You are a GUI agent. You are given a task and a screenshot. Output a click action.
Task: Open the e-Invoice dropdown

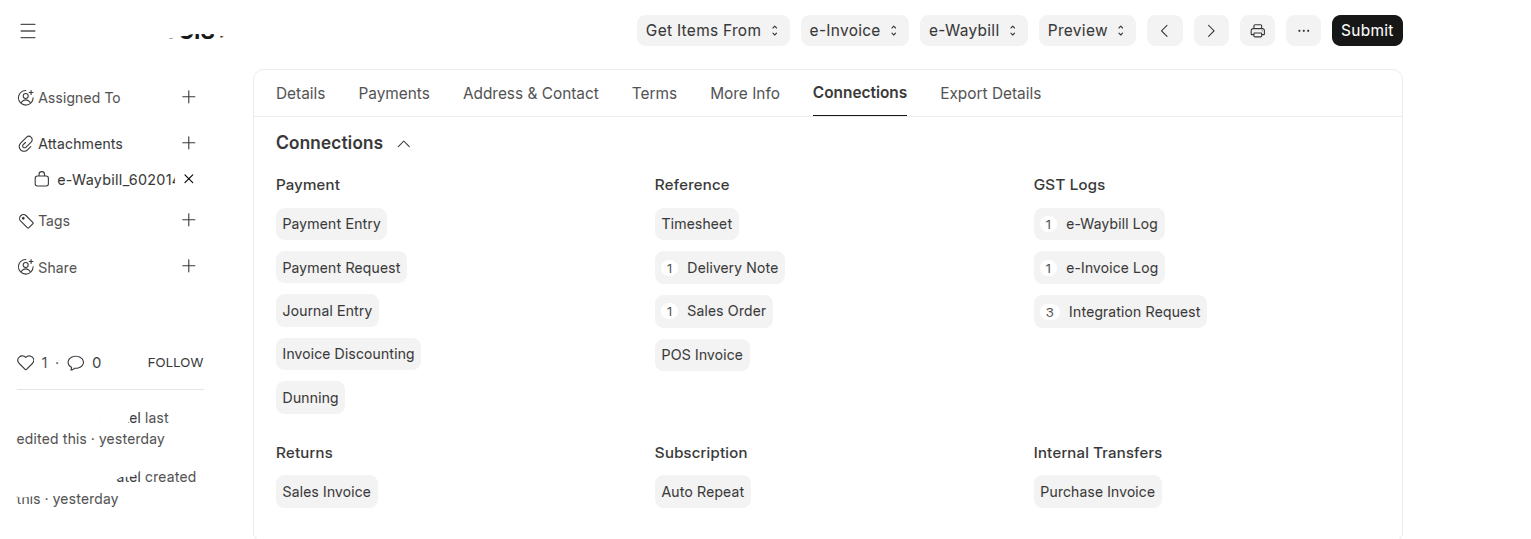pos(854,31)
